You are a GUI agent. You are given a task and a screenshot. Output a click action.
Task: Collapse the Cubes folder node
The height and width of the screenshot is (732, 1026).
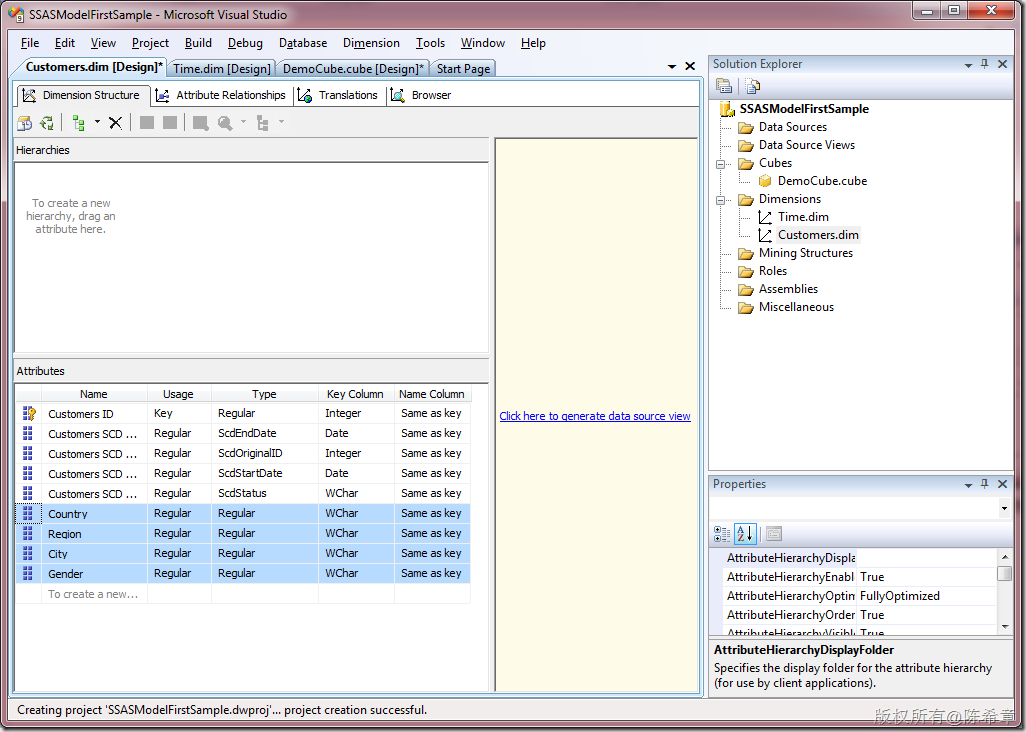[720, 164]
